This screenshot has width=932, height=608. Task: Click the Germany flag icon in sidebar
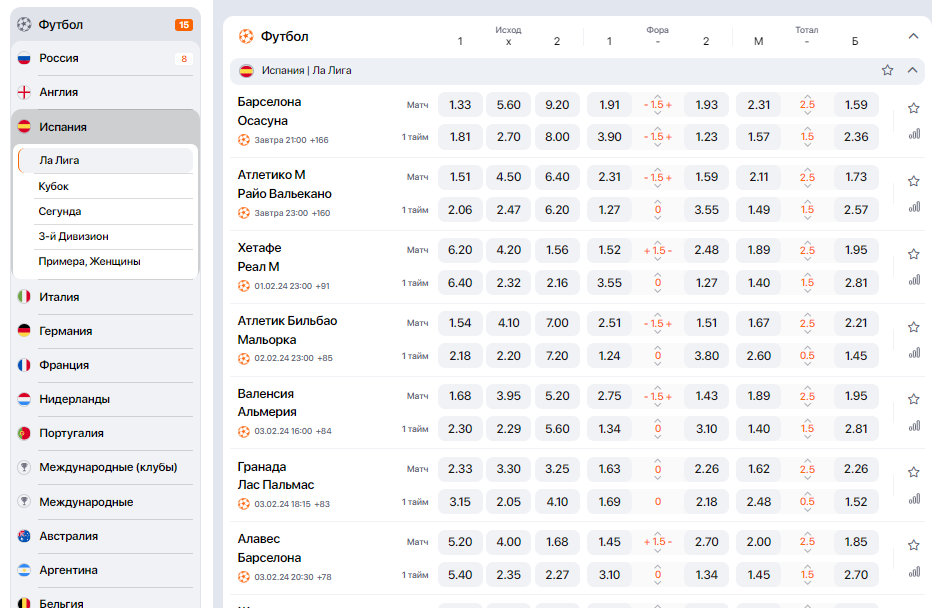pyautogui.click(x=24, y=330)
